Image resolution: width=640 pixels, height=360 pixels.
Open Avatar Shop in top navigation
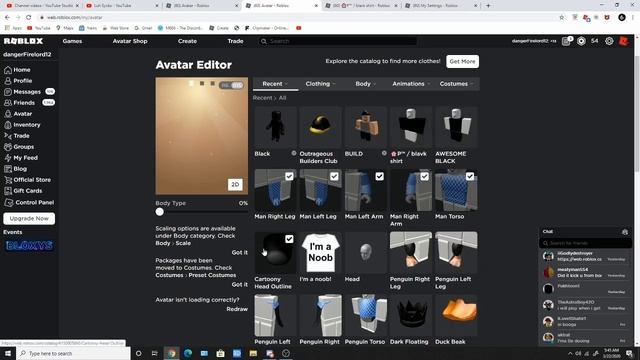coord(130,41)
